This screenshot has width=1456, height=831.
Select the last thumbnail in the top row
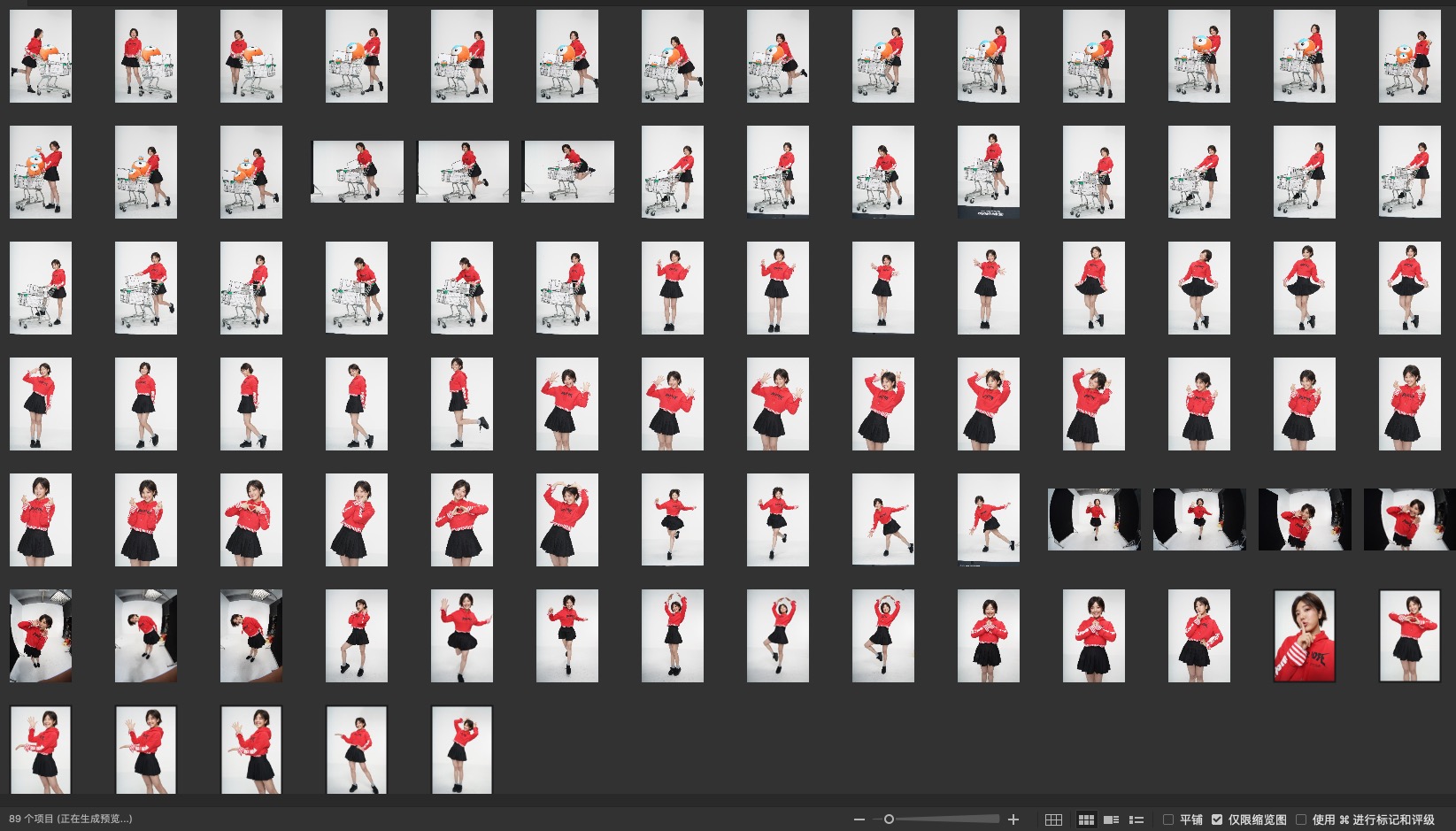(1409, 56)
